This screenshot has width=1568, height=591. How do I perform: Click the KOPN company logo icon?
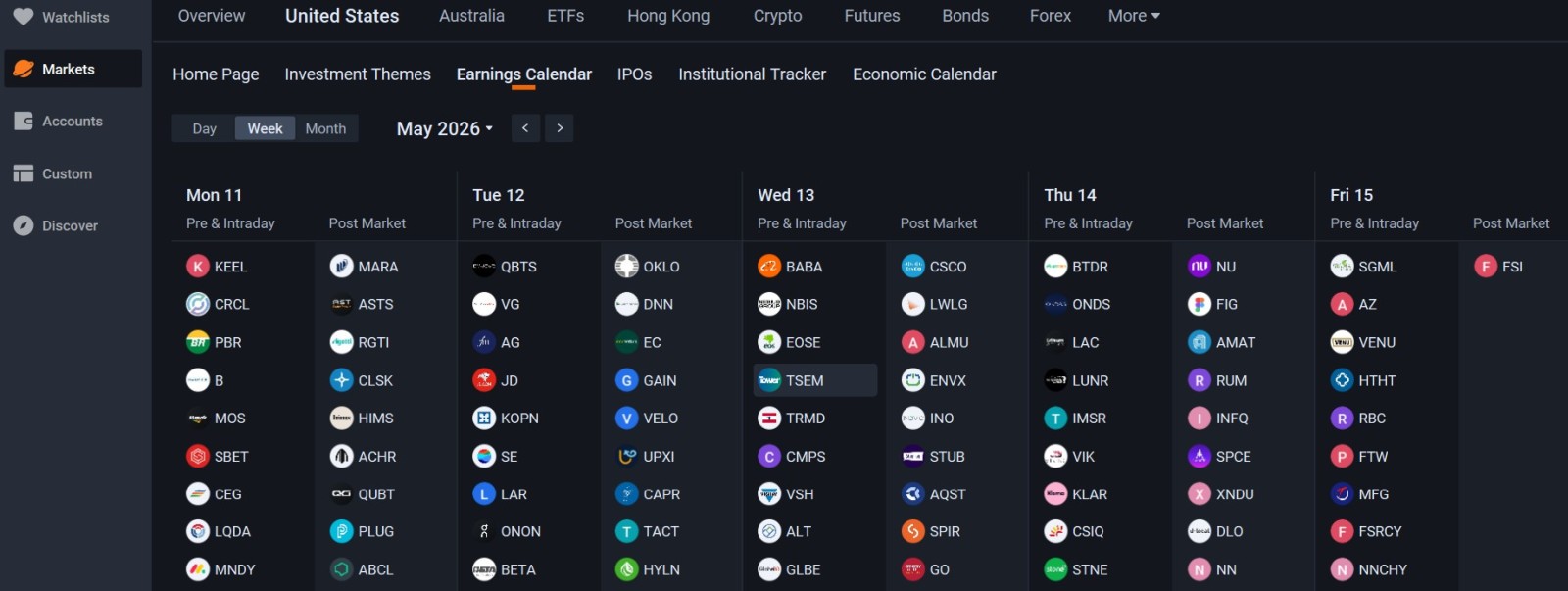[484, 418]
